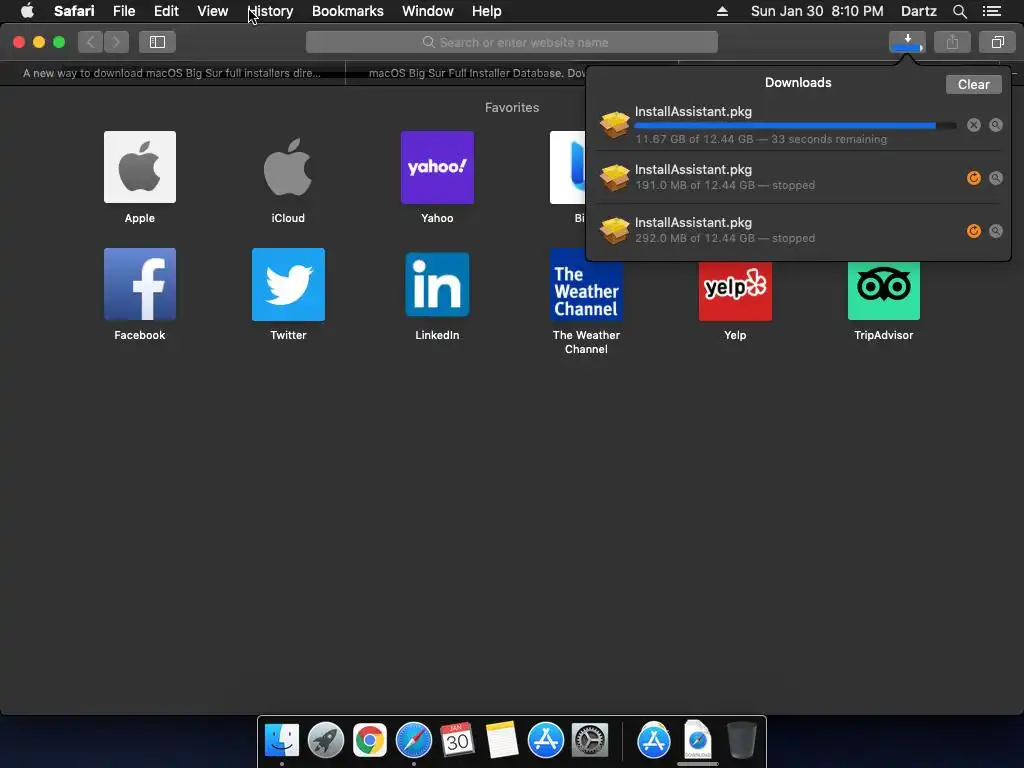Screen dimensions: 1024x768
Task: Go forward with the forward arrow button
Action: point(116,42)
